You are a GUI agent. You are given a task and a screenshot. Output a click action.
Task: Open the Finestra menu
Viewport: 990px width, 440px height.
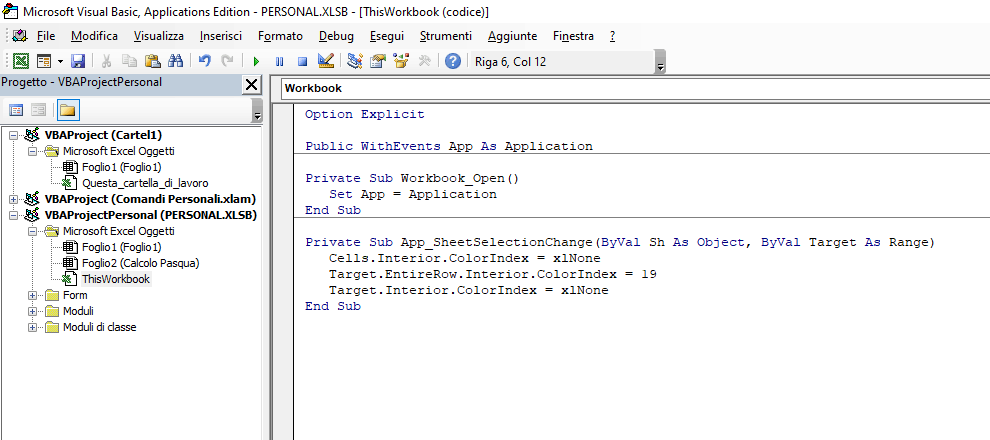pyautogui.click(x=573, y=36)
